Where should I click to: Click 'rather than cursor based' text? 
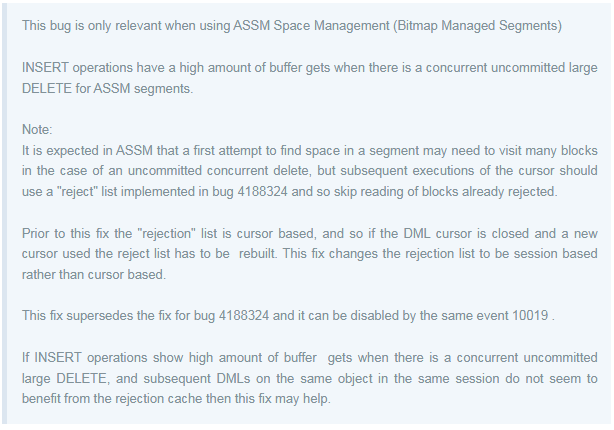(93, 275)
